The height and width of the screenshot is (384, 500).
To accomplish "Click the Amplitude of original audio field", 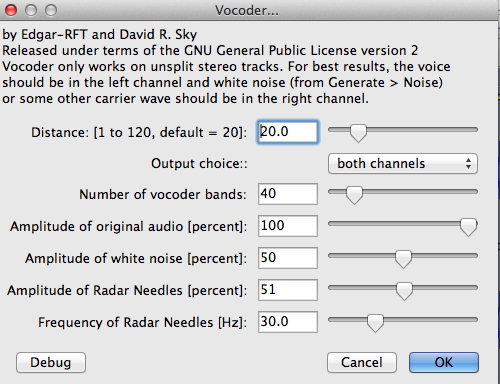I will tap(288, 226).
